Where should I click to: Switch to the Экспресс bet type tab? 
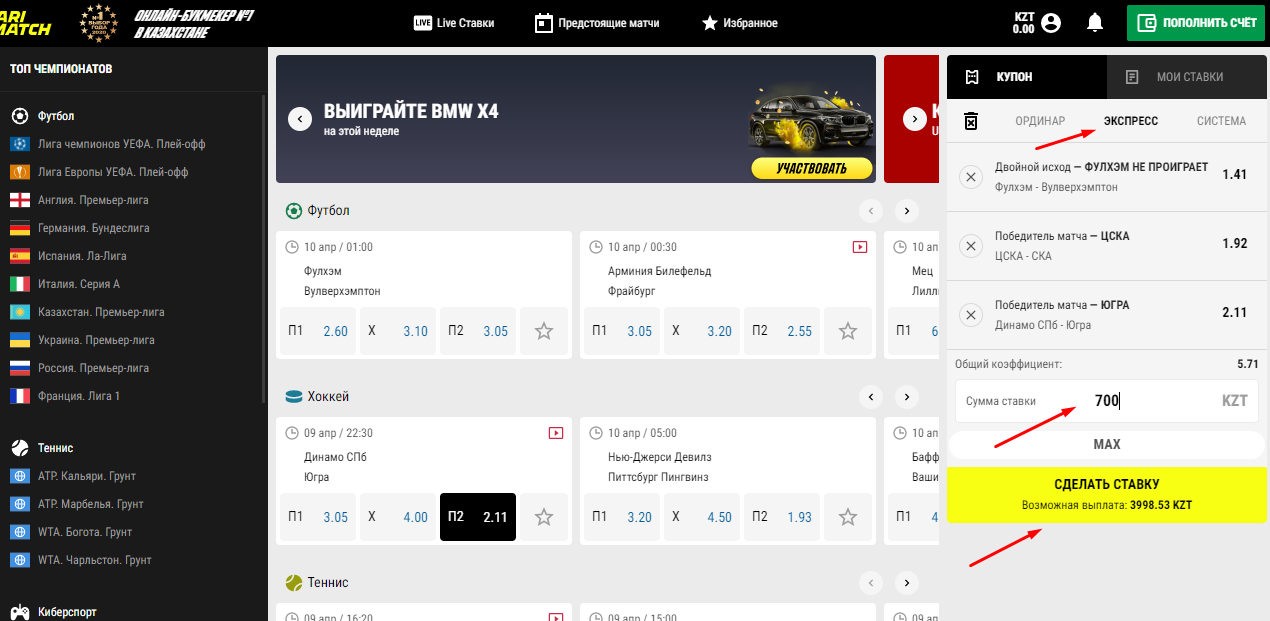point(1131,121)
